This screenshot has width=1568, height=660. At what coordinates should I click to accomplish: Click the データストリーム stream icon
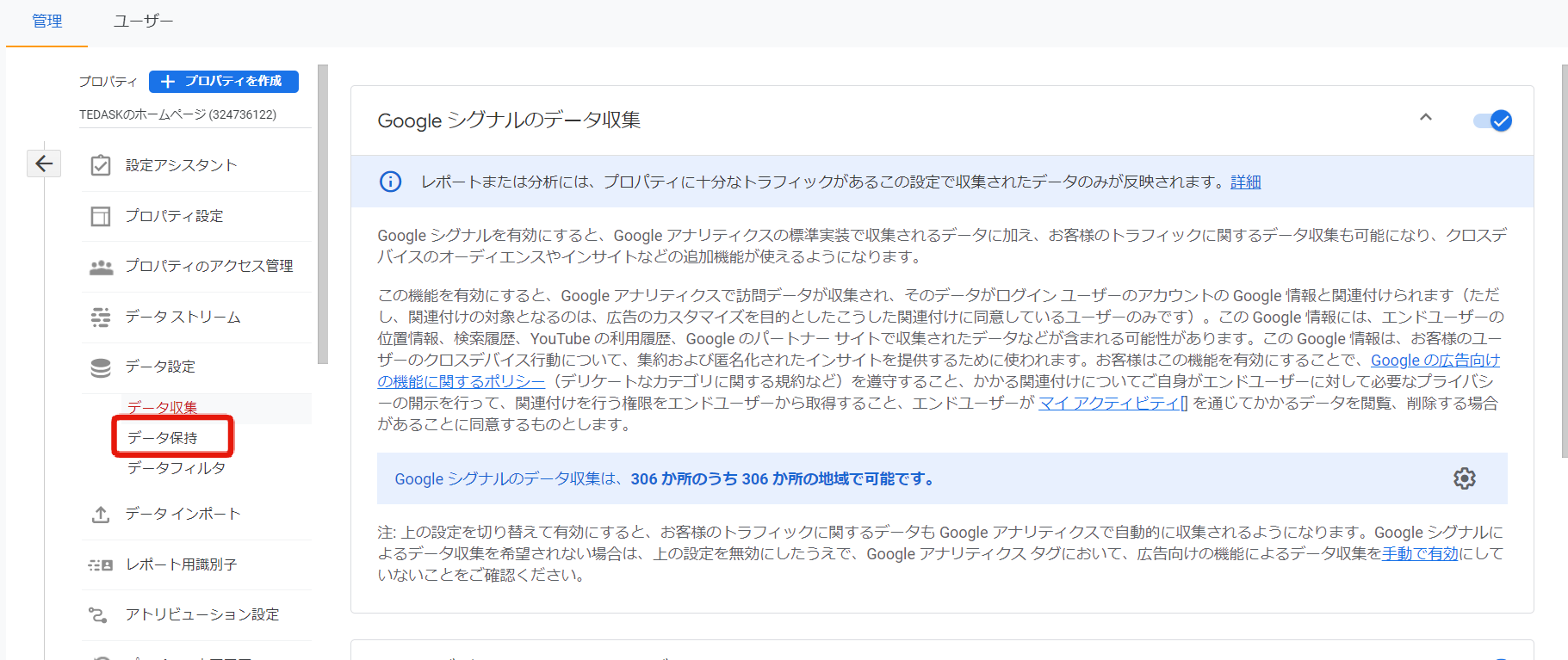pos(101,318)
